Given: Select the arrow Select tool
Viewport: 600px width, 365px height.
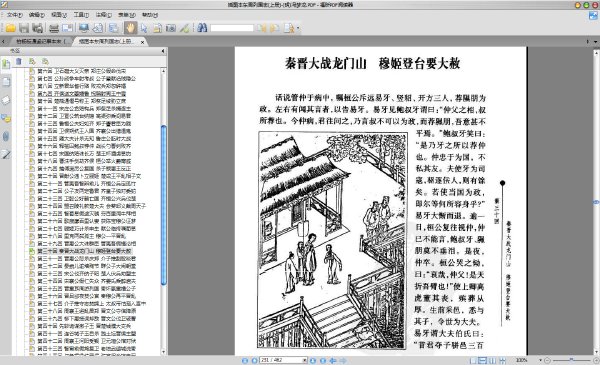Looking at the screenshot, I should click(x=144, y=28).
